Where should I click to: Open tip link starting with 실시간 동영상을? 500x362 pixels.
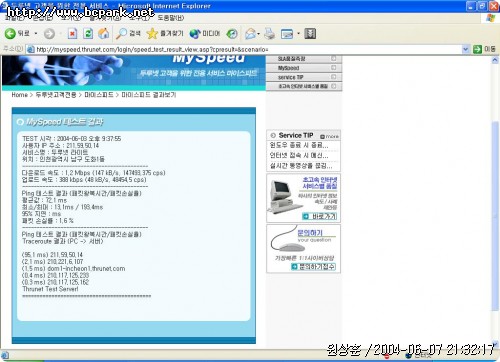(x=301, y=166)
